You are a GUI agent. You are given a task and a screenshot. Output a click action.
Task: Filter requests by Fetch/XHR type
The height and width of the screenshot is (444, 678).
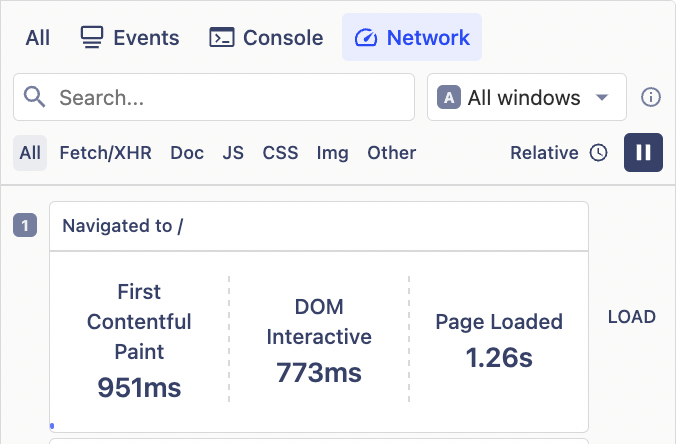click(x=105, y=153)
